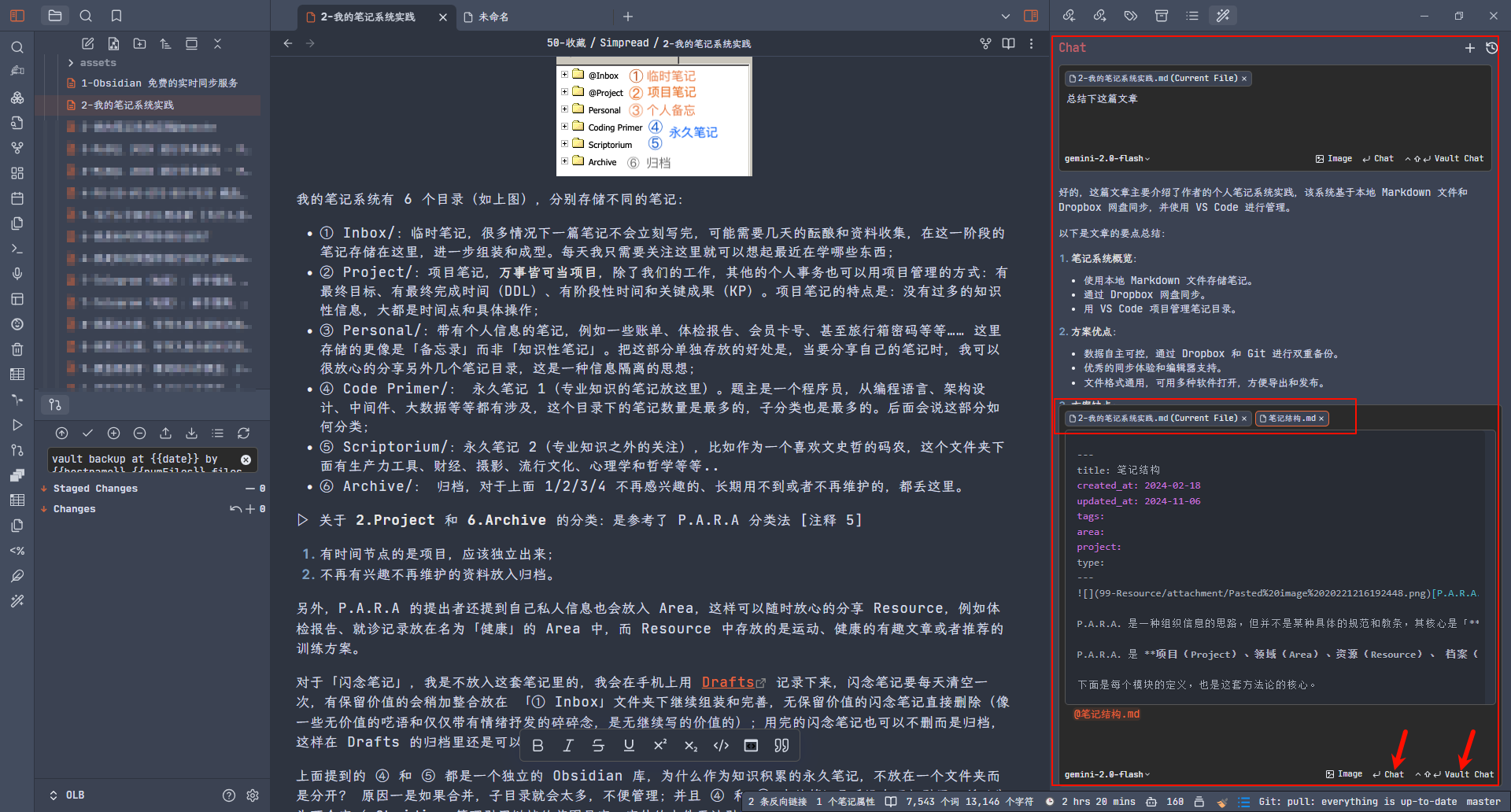Create a new note in file explorer
The width and height of the screenshot is (1511, 812).
pyautogui.click(x=88, y=44)
